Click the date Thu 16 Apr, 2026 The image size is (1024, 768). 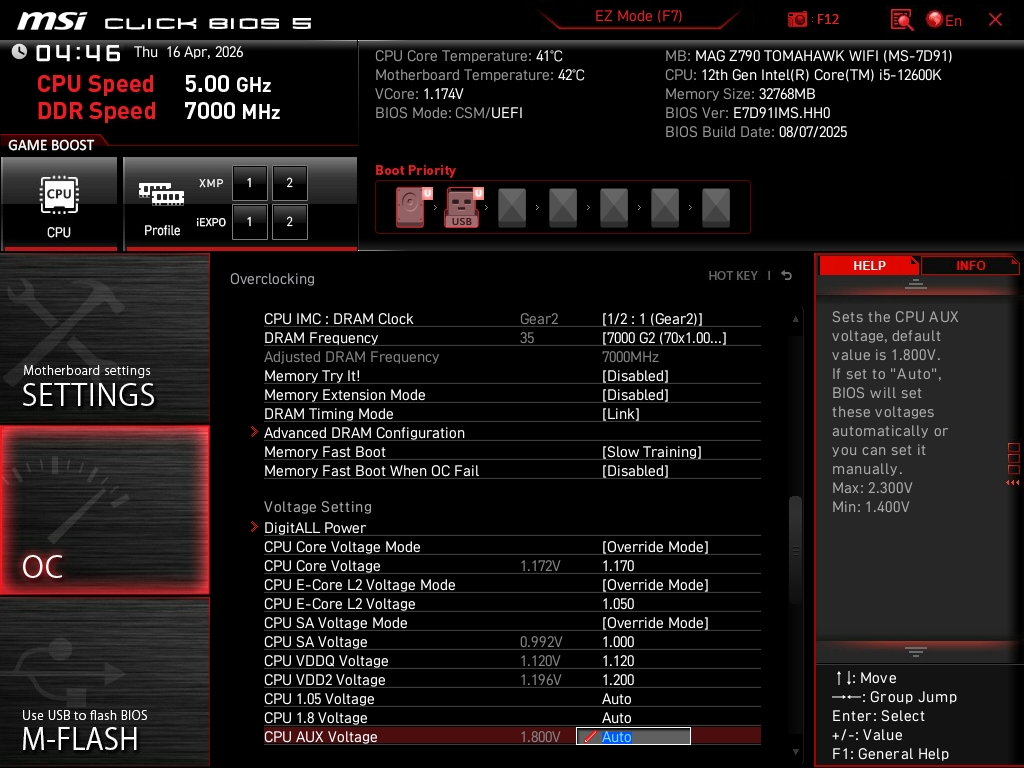(x=189, y=52)
